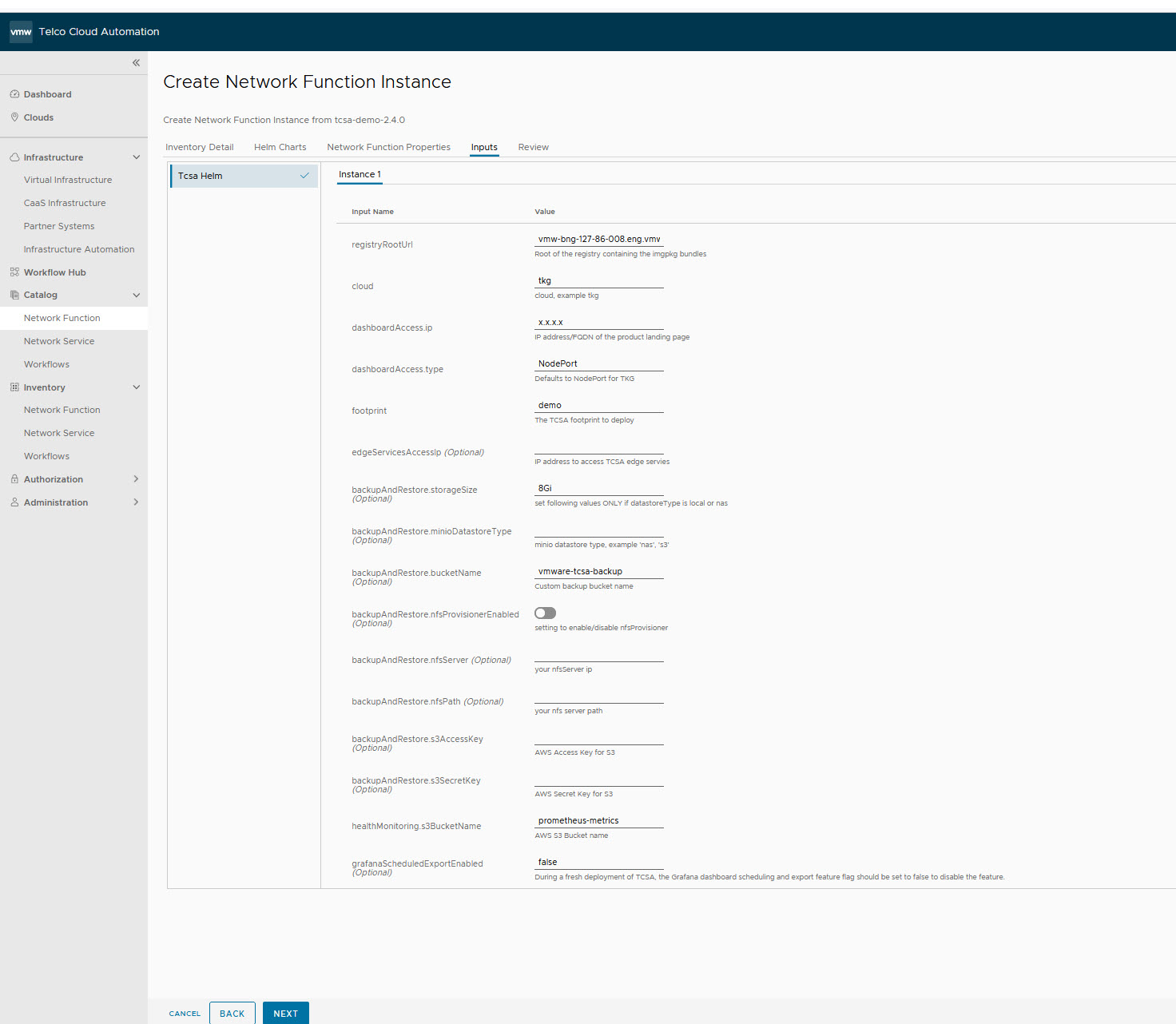
Task: Click the minioDatastoreType input field
Action: pos(599,530)
